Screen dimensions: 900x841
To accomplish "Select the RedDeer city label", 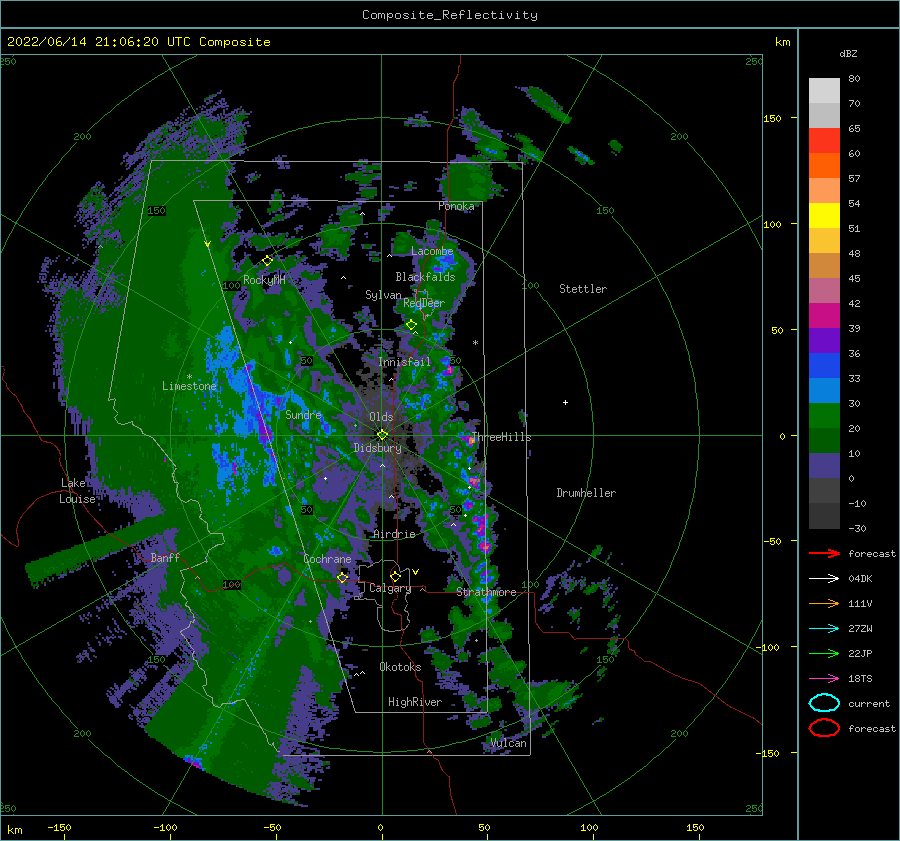I will (424, 303).
